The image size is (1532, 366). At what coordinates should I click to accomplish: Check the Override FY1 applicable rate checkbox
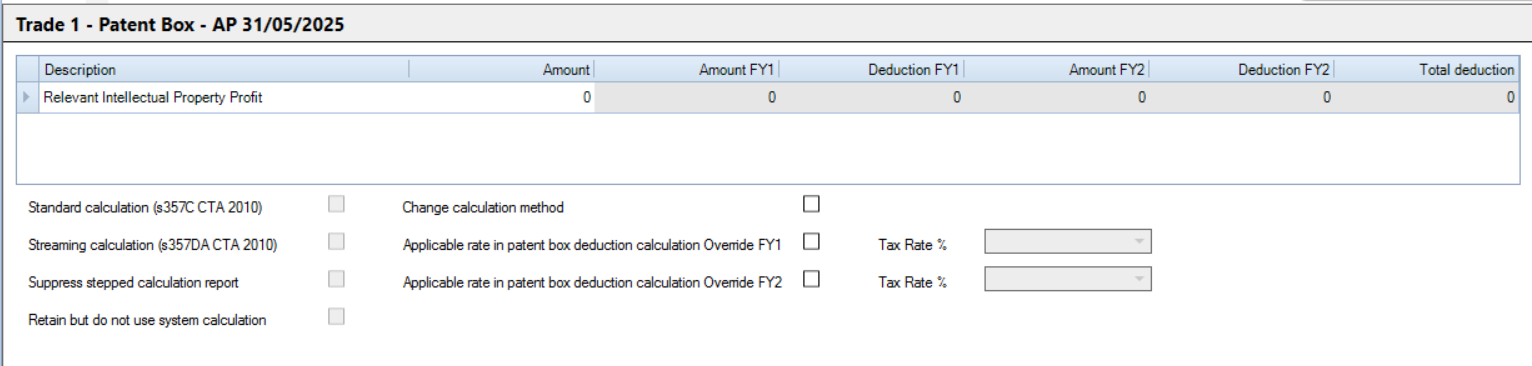click(811, 241)
